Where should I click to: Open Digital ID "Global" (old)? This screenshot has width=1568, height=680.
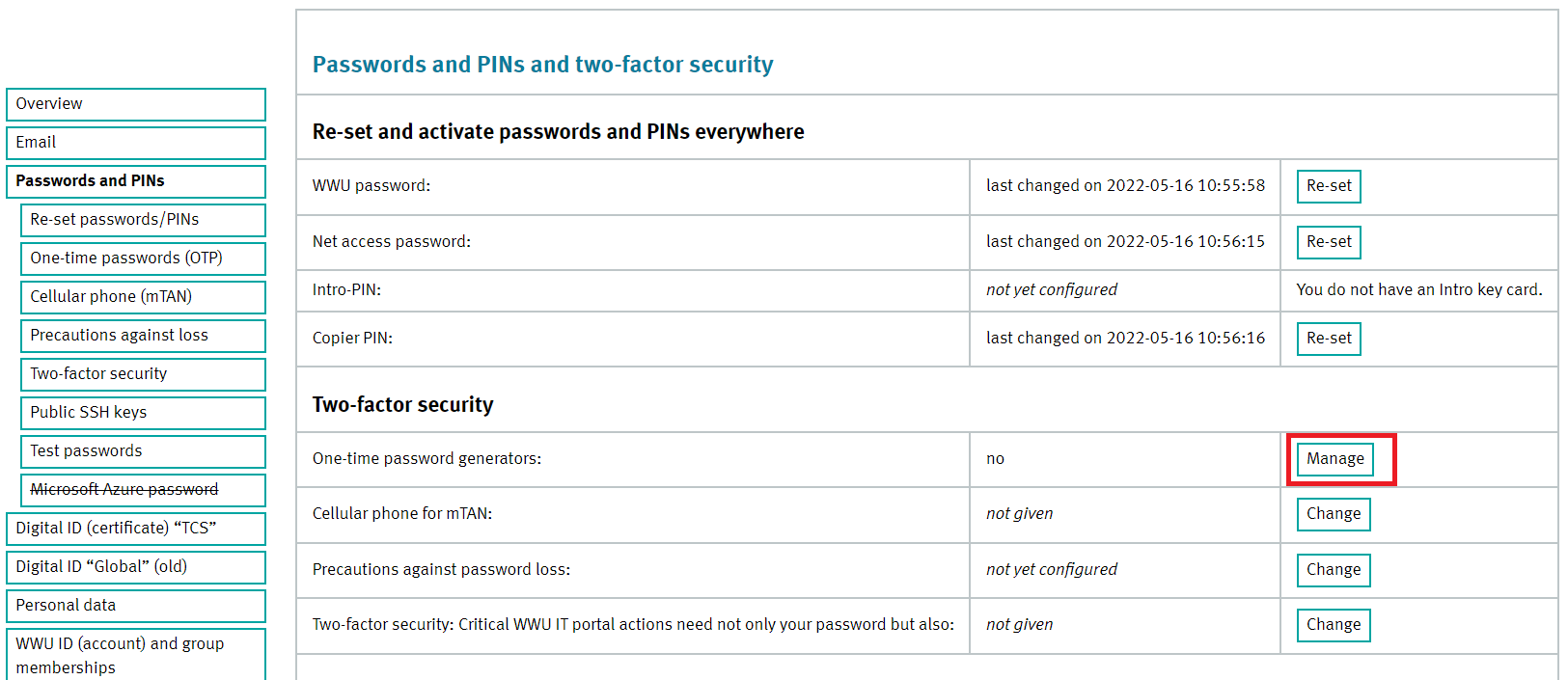coord(135,567)
